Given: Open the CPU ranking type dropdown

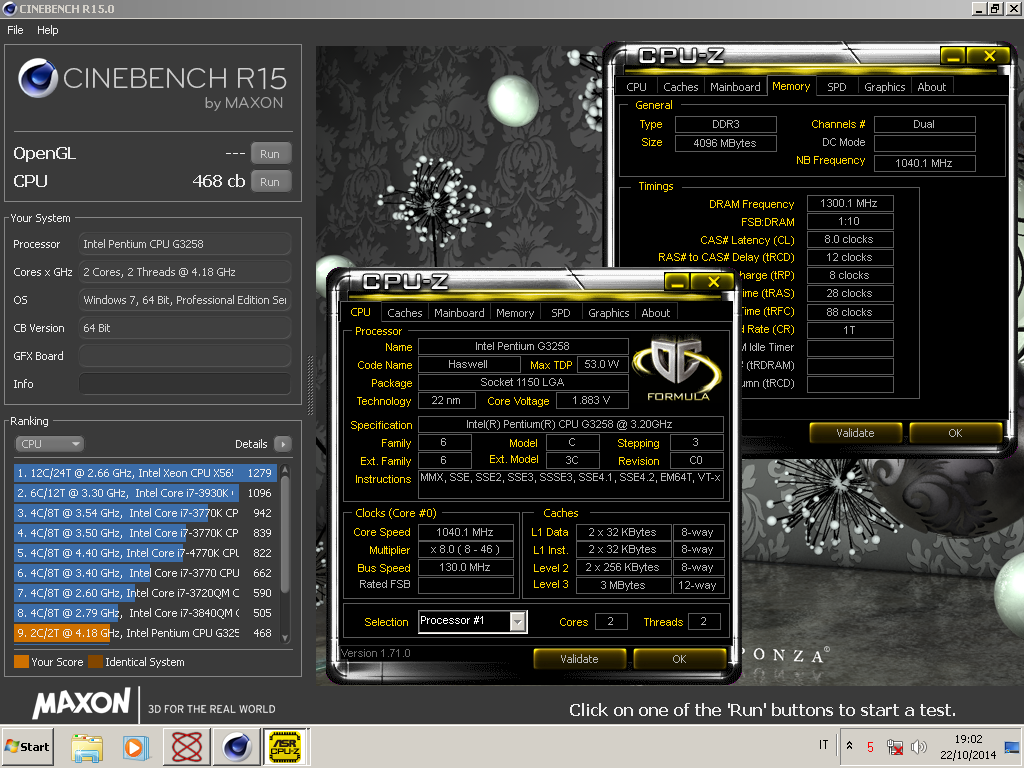Looking at the screenshot, I should click(x=49, y=444).
